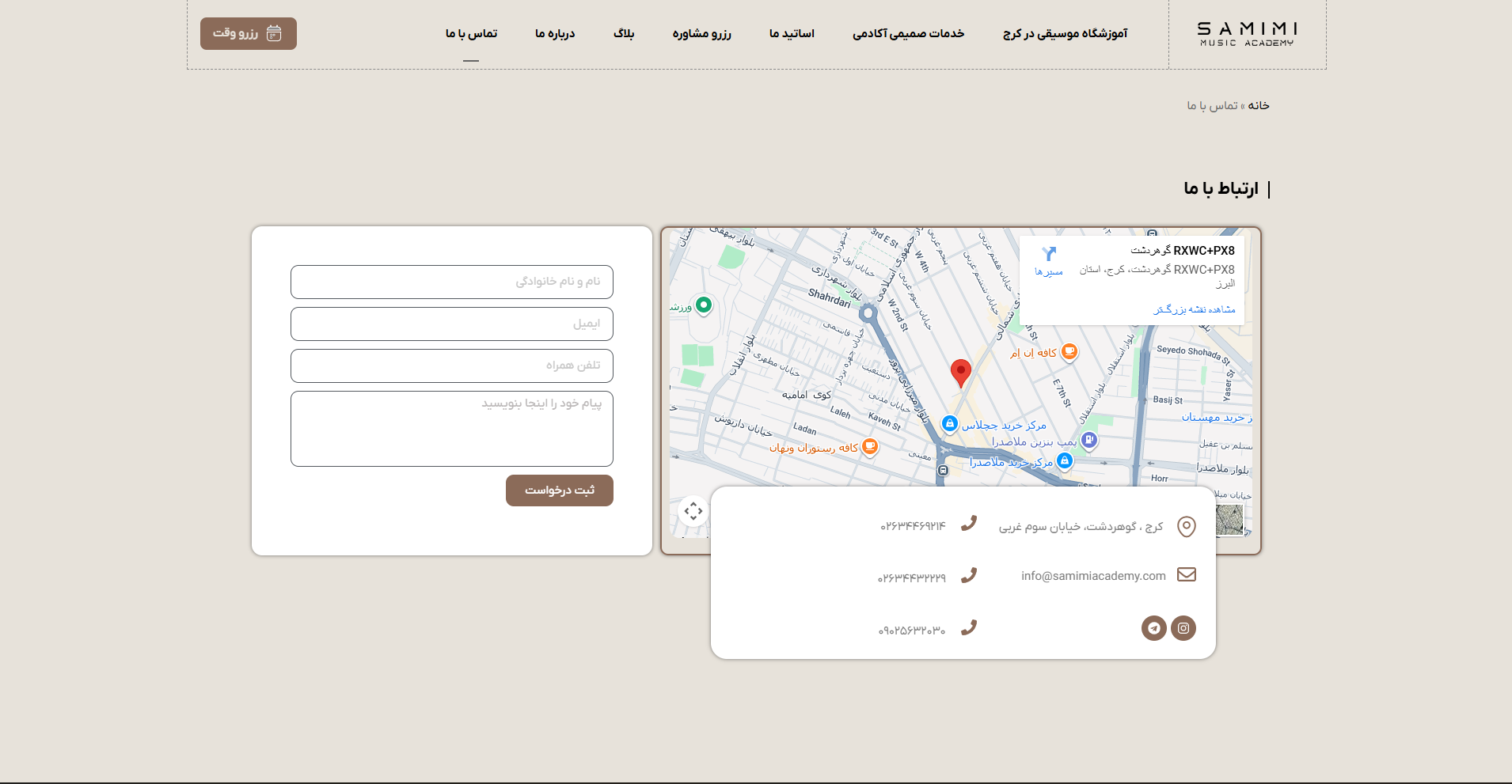The height and width of the screenshot is (784, 1512).
Task: Open the بلاگ menu item
Action: click(x=624, y=33)
